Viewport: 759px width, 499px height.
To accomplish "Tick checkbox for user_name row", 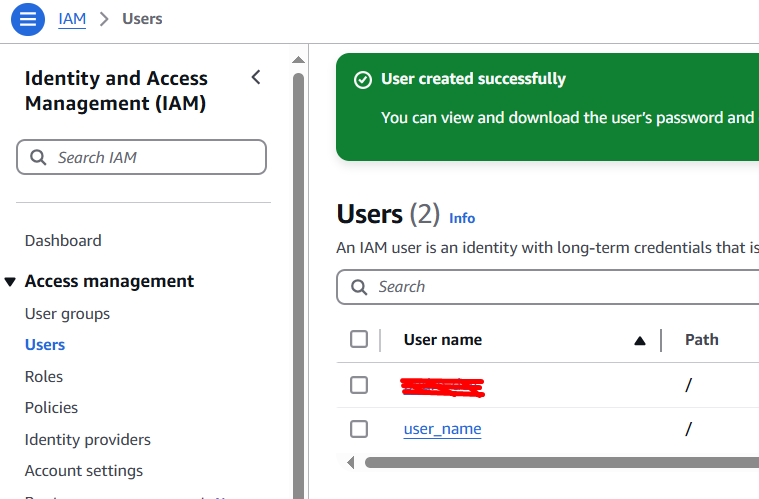I will pos(359,429).
